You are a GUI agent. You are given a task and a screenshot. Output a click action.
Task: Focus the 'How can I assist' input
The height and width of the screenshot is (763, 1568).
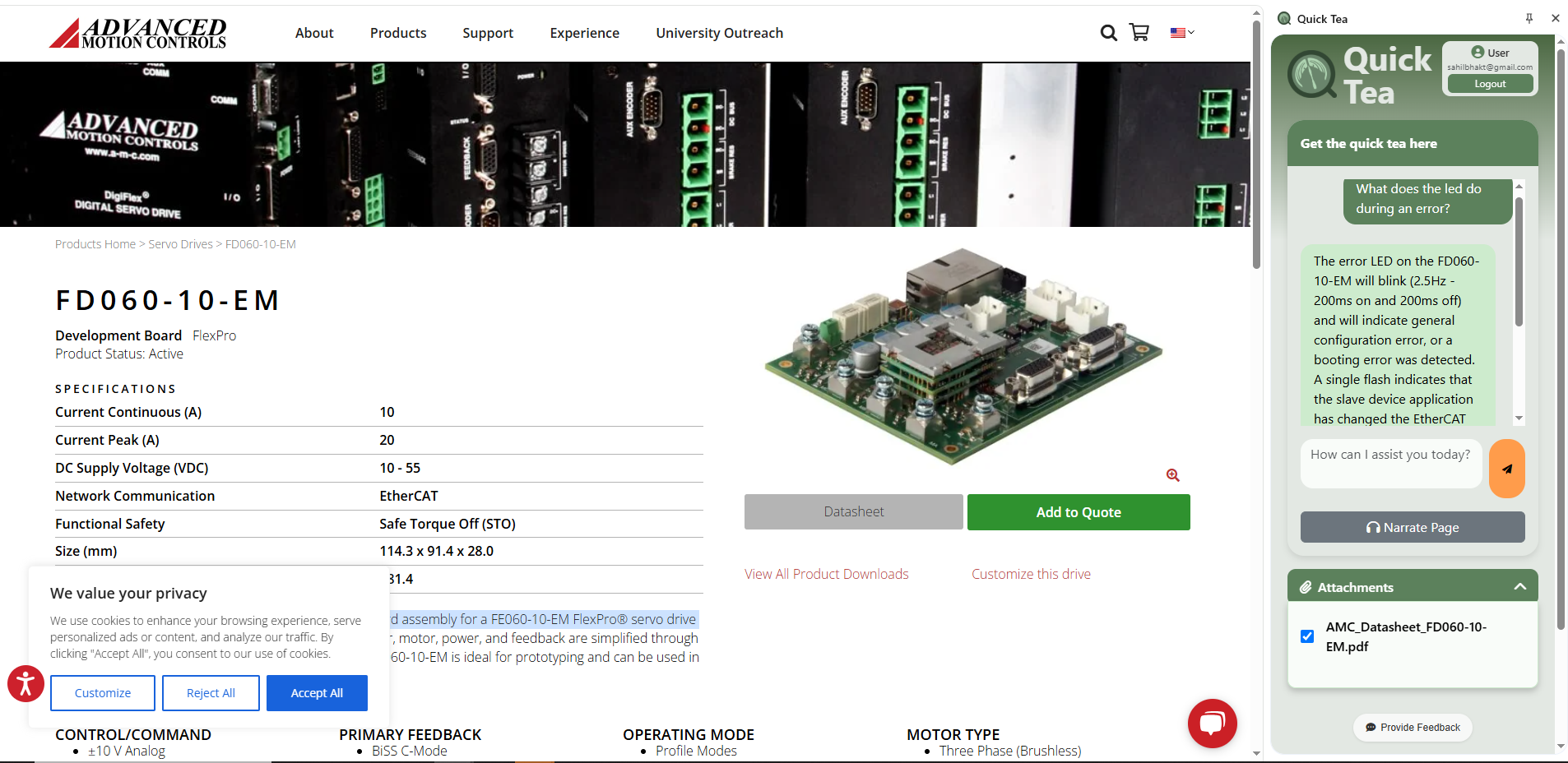(1391, 464)
